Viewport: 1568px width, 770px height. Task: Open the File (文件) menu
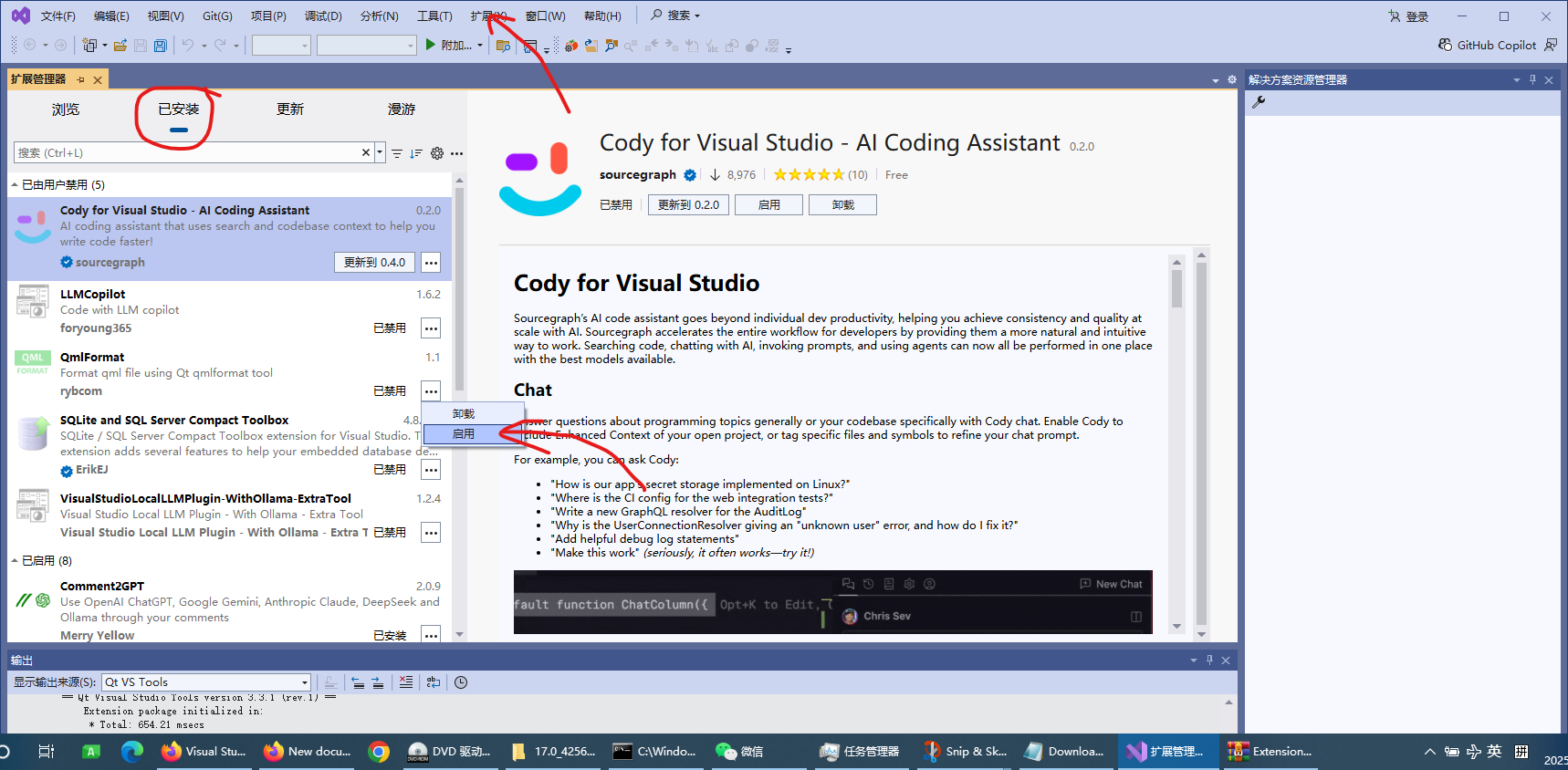point(57,16)
